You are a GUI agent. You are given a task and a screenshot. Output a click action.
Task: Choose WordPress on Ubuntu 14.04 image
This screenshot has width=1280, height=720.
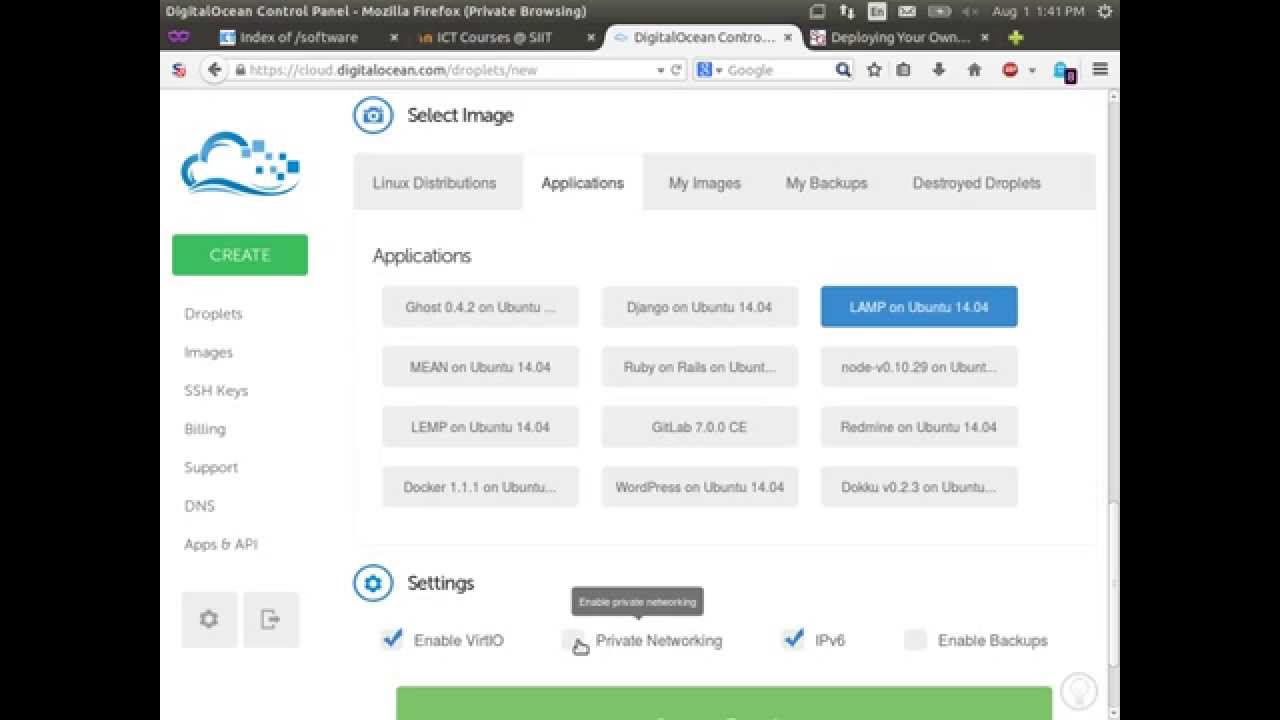(699, 487)
